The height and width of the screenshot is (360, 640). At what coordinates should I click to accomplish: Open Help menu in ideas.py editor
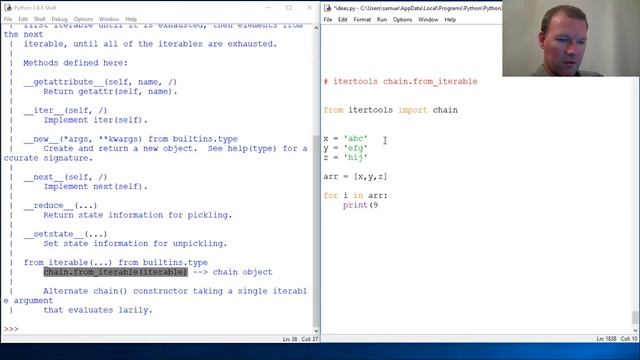(x=450, y=20)
